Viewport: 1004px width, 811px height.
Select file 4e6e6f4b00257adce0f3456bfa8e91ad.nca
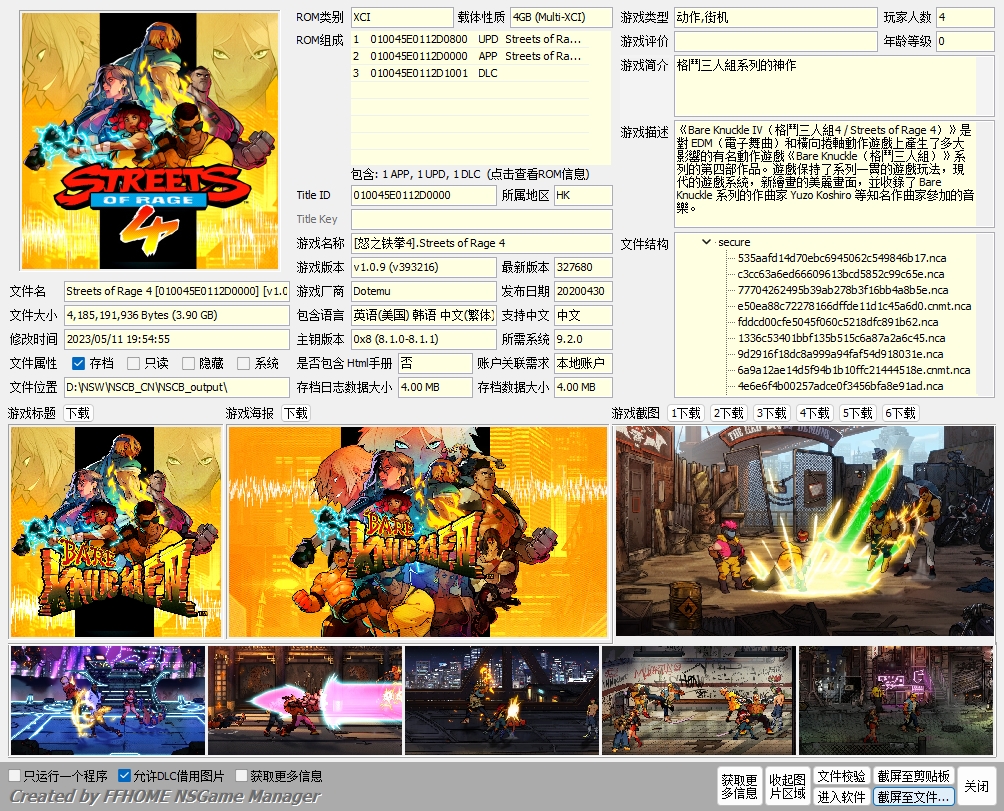(839, 386)
